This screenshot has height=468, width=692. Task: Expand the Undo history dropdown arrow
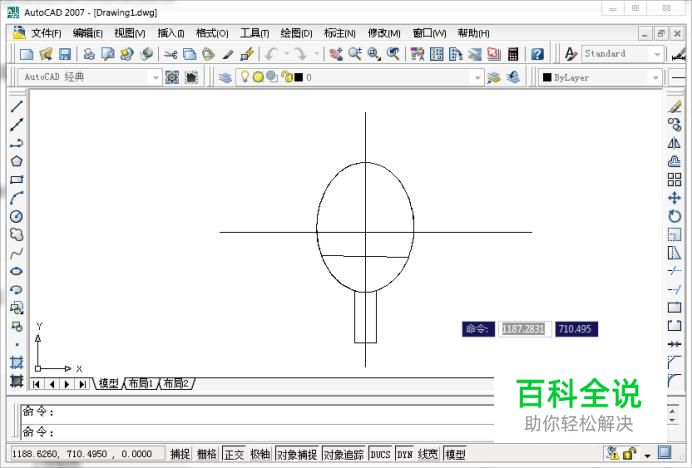coord(286,54)
